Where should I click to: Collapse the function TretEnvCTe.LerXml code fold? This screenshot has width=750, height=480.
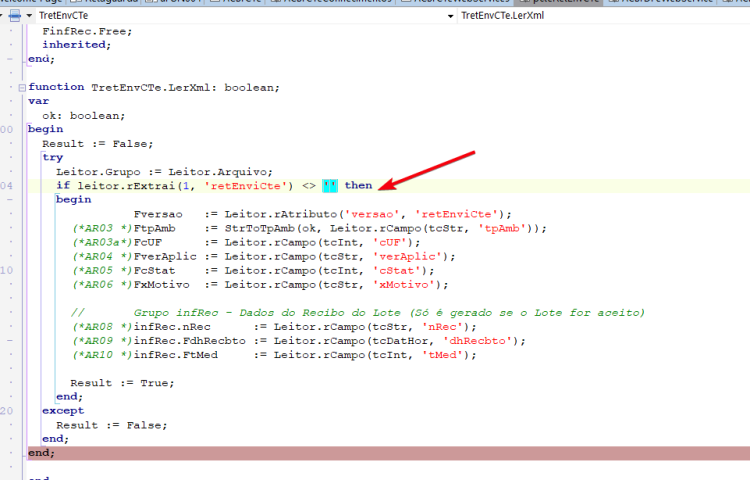tap(22, 87)
